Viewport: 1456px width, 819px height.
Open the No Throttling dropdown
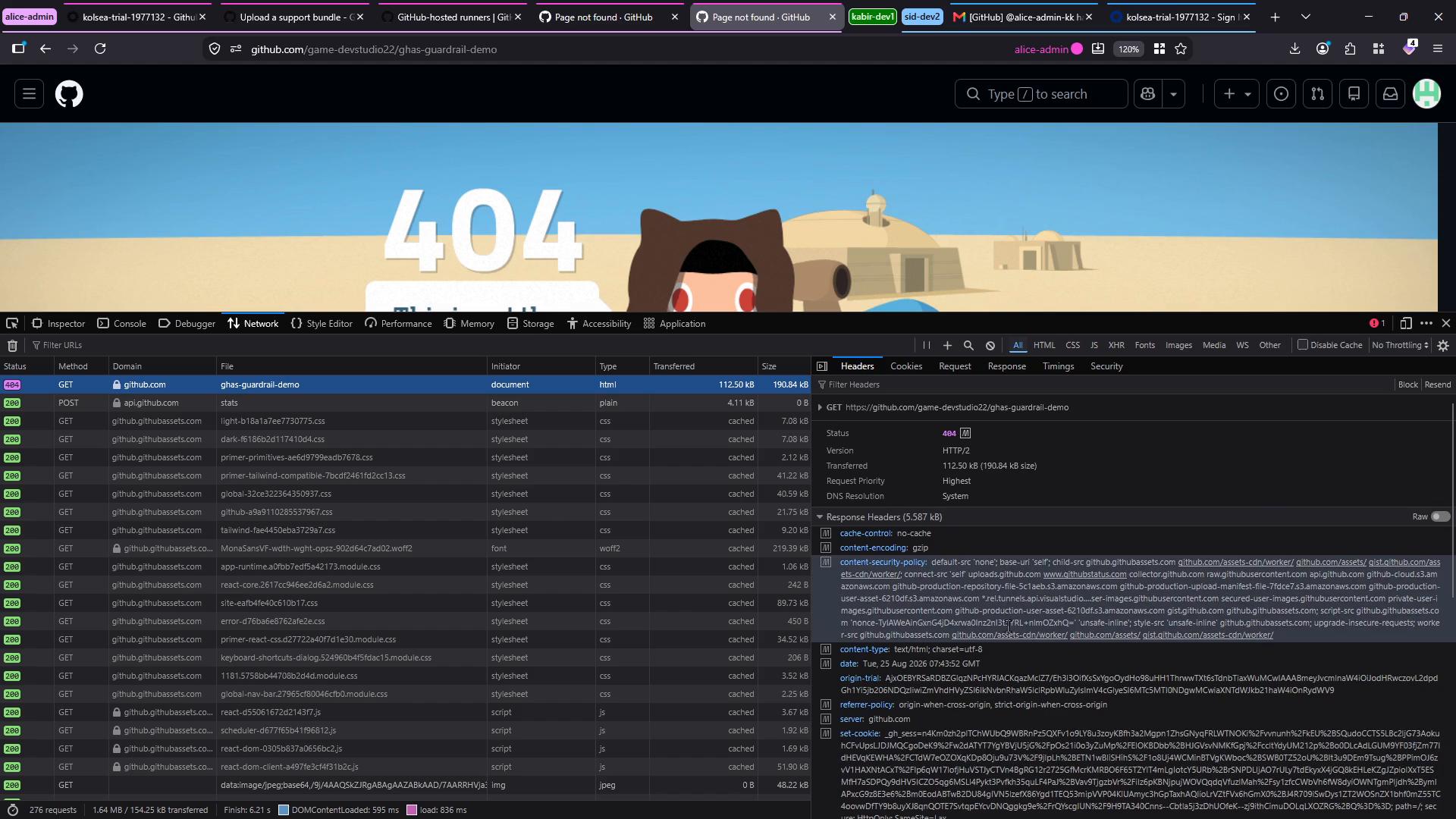[1400, 346]
